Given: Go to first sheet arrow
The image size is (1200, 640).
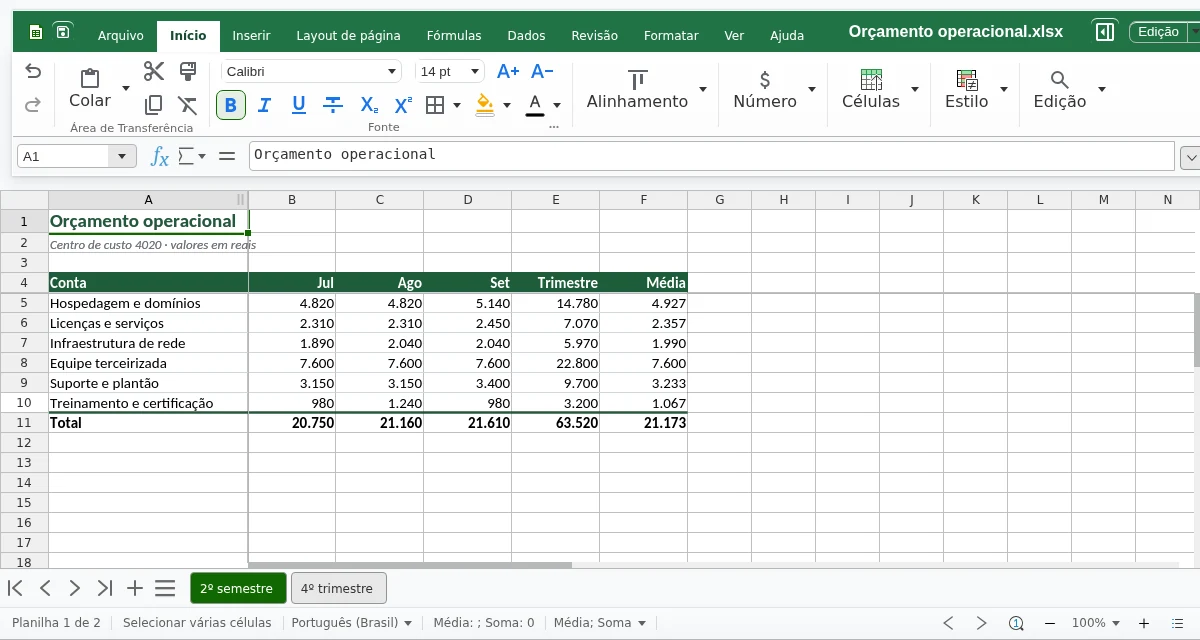Looking at the screenshot, I should tap(15, 588).
